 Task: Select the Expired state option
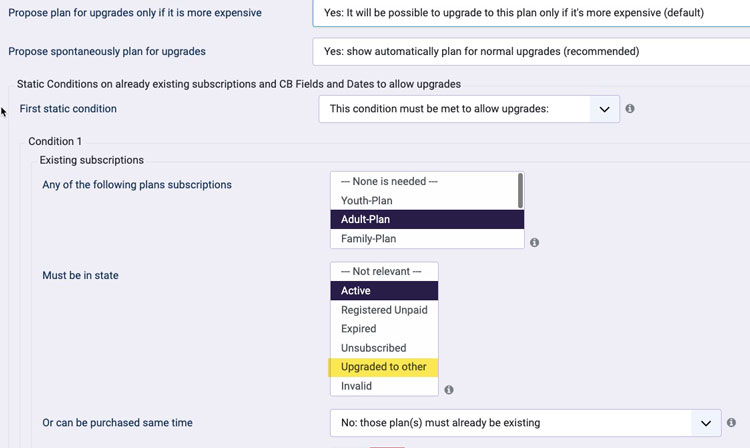pyautogui.click(x=384, y=329)
